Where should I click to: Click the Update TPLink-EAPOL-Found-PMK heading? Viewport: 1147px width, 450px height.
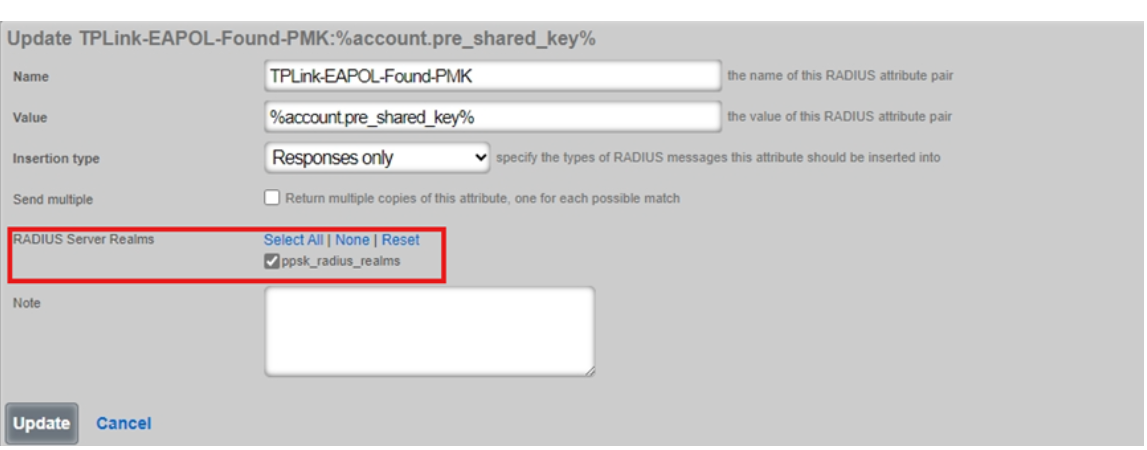click(x=302, y=39)
